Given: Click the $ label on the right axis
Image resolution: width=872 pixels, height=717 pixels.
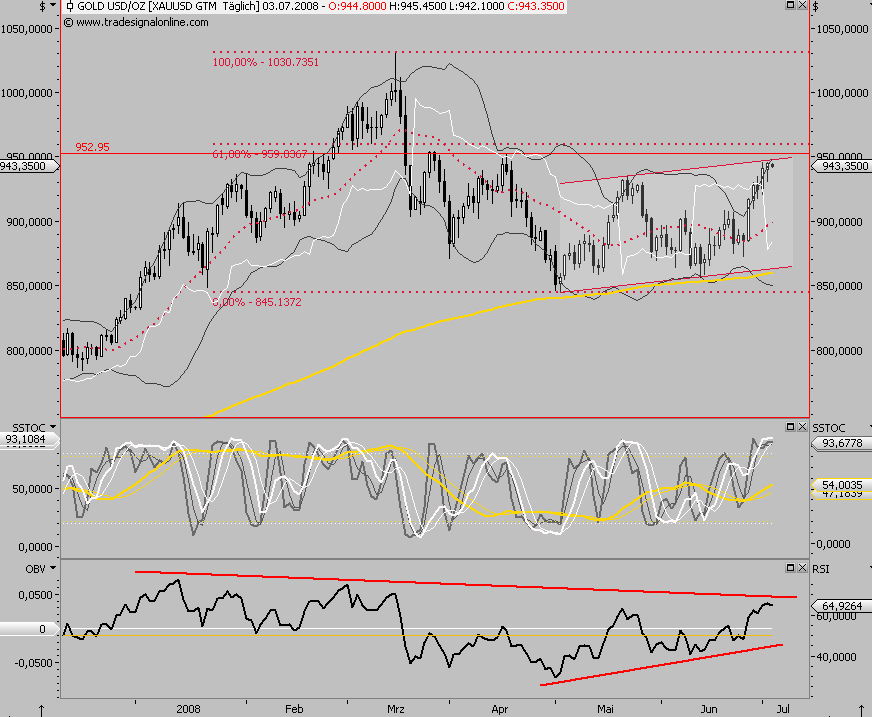Looking at the screenshot, I should click(816, 7).
